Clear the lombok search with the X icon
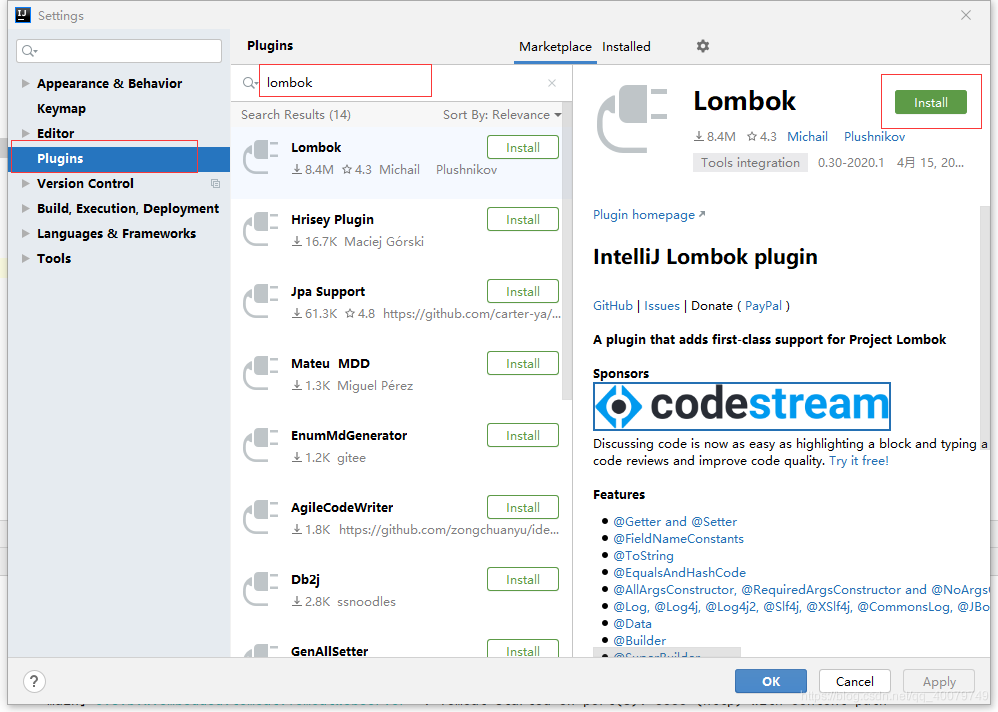This screenshot has width=998, height=712. [552, 83]
